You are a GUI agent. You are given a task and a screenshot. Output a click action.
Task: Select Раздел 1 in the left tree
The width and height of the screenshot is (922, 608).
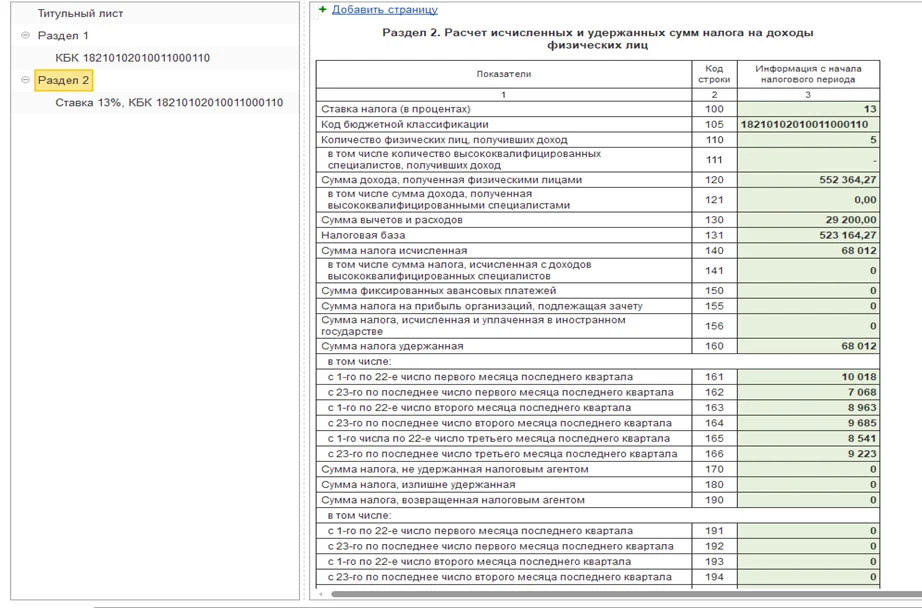pos(63,36)
